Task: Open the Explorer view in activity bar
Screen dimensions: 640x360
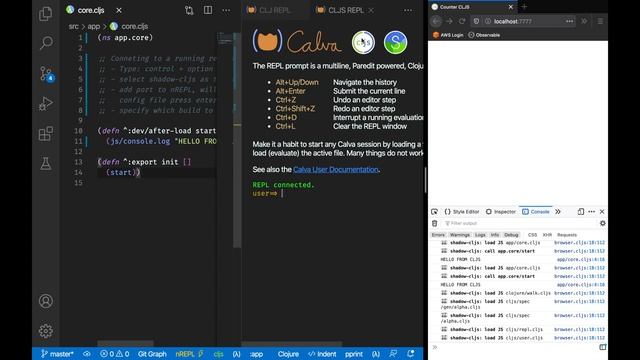Action: [45, 14]
